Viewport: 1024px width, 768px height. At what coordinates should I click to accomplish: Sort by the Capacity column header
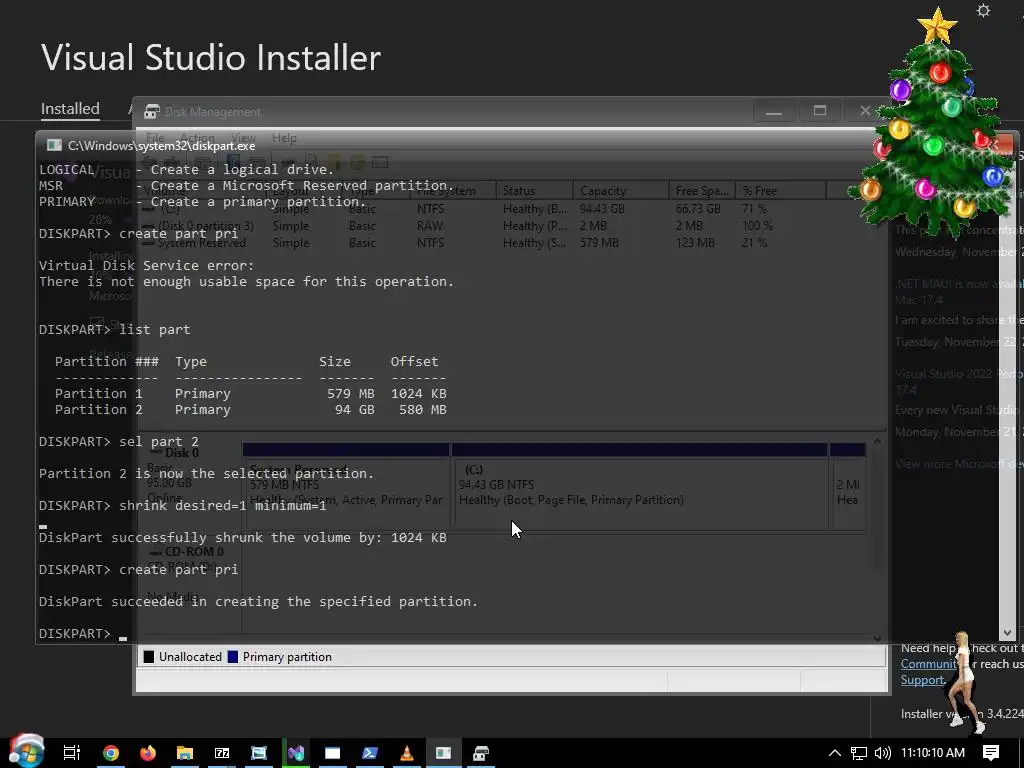(621, 191)
